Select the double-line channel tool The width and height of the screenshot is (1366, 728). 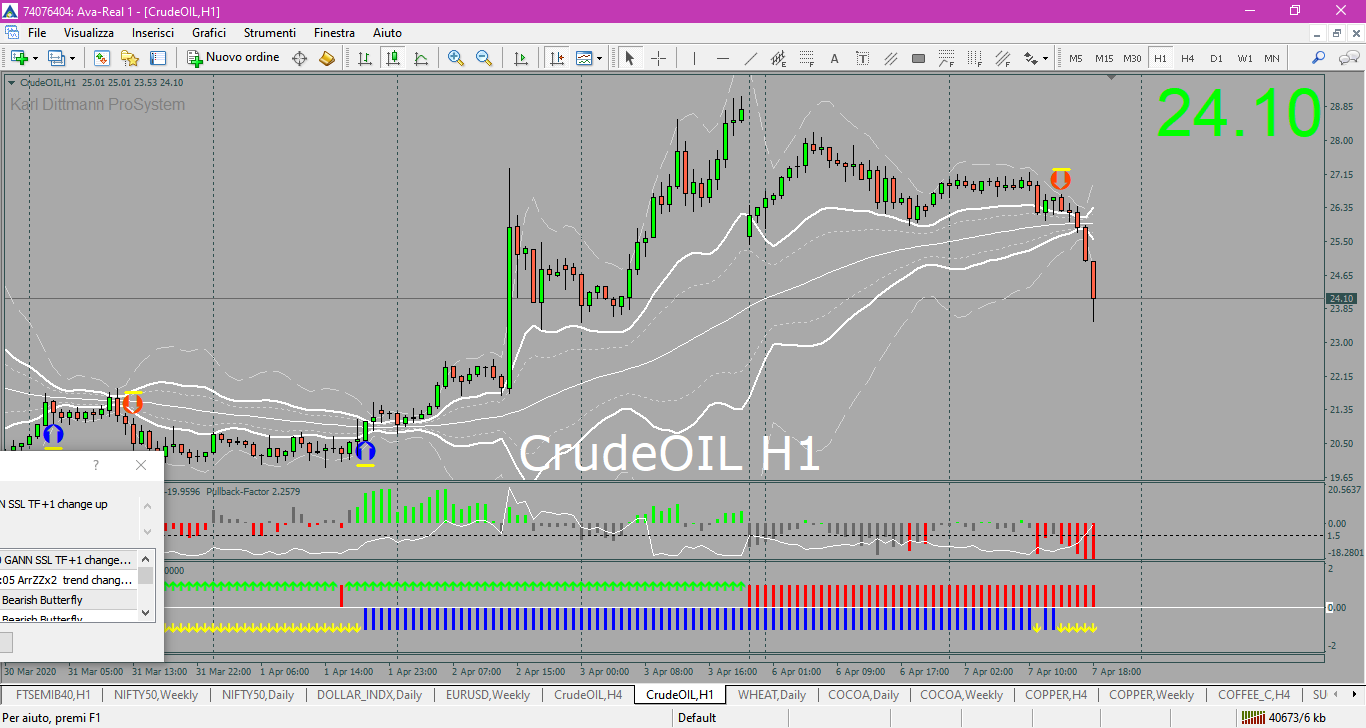(x=891, y=58)
